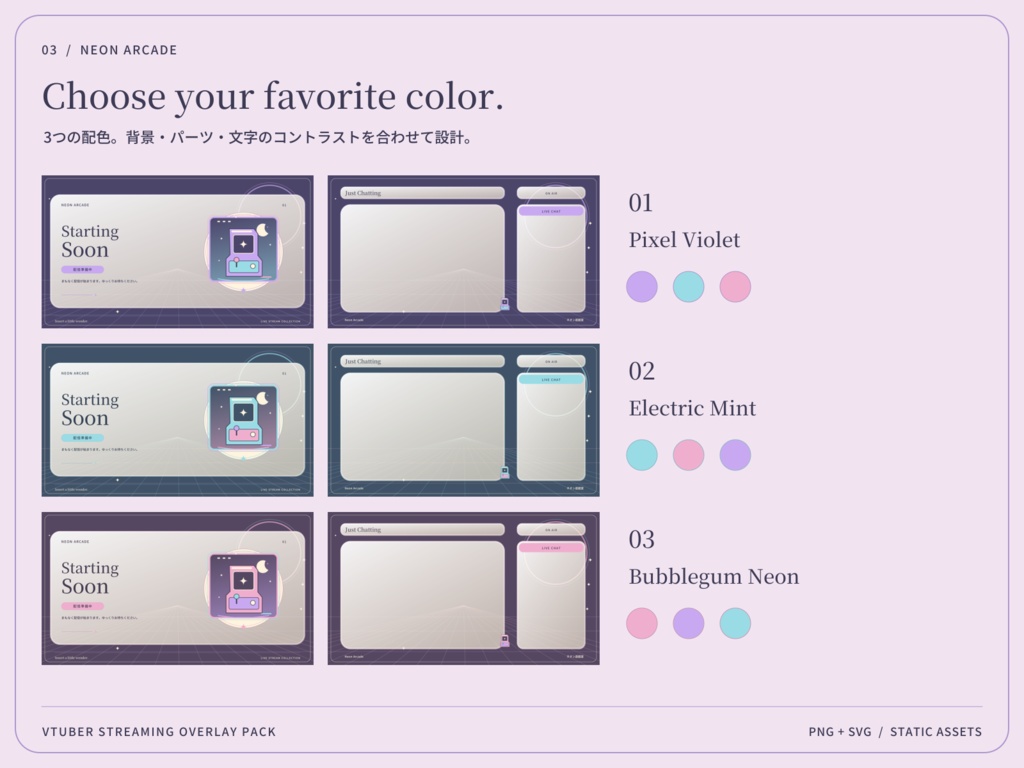
Task: Open the Pixel Violet Just Chatting thumbnail
Action: pyautogui.click(x=464, y=251)
